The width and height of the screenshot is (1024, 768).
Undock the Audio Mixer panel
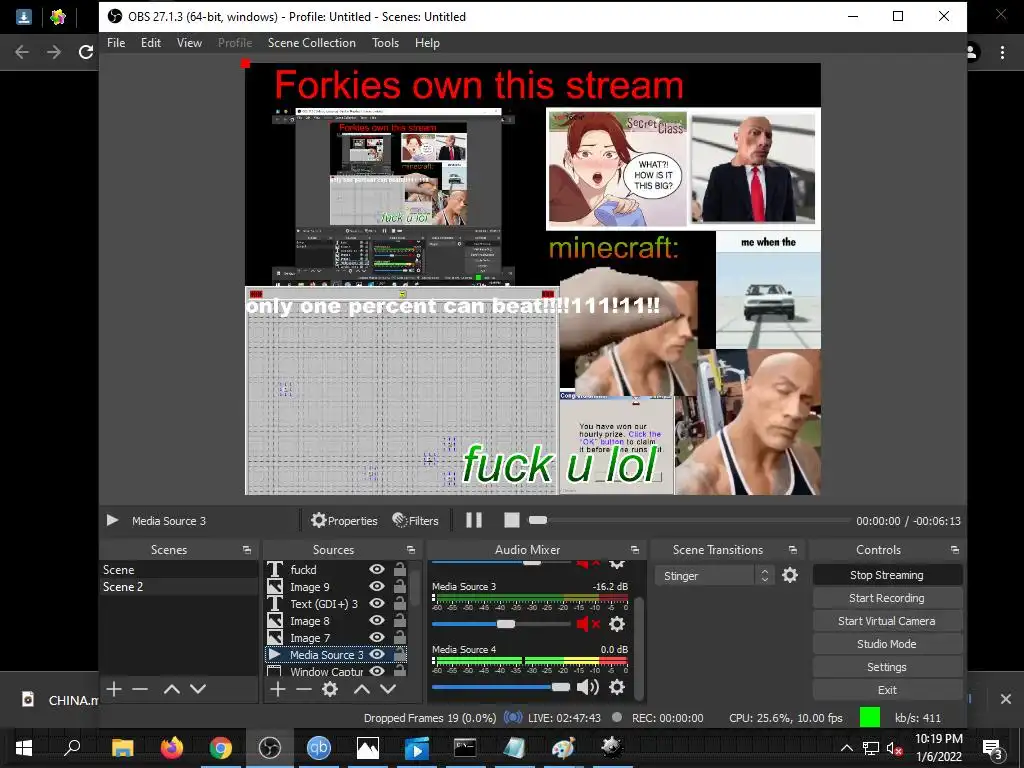635,550
